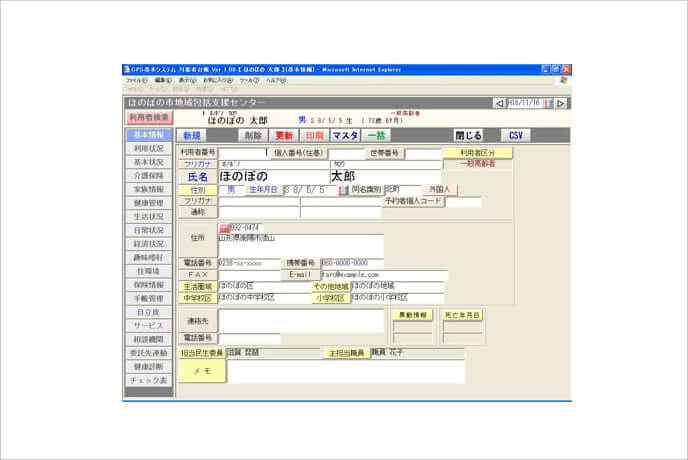This screenshot has width=688, height=460.
Task: Click the 利用者検索 button
Action: (149, 117)
